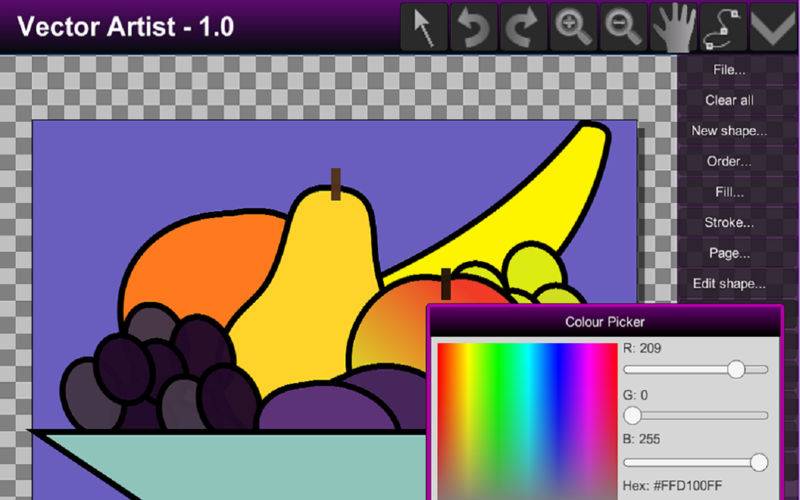The width and height of the screenshot is (800, 500).
Task: Open the New shape... menu
Action: coord(730,131)
